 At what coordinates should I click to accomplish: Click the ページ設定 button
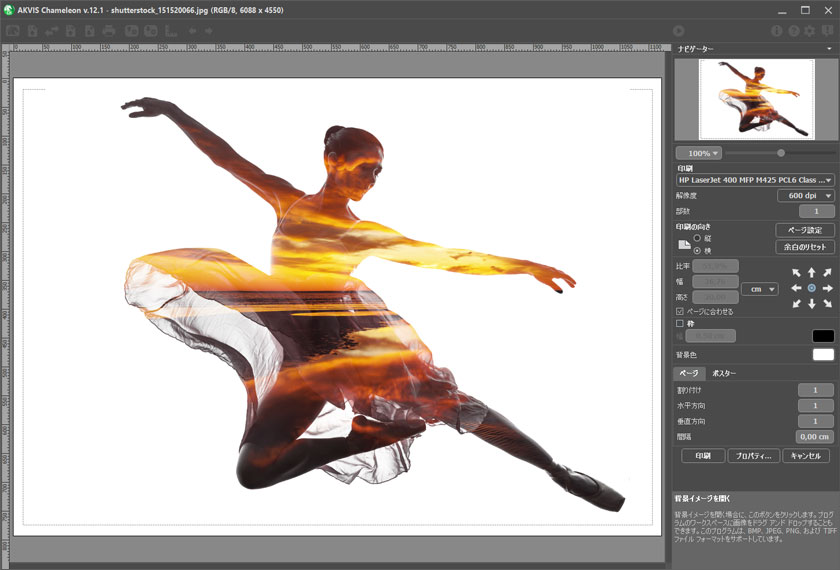tap(805, 230)
